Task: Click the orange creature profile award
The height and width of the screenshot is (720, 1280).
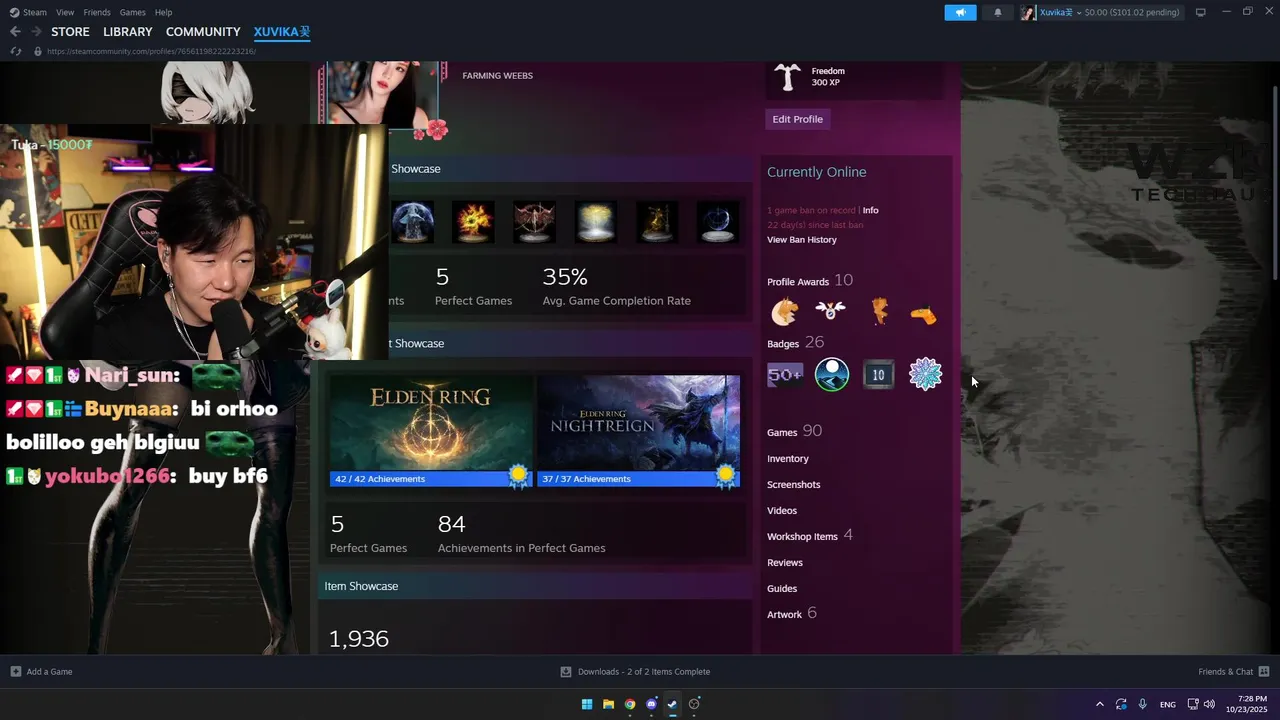Action: pyautogui.click(x=879, y=313)
